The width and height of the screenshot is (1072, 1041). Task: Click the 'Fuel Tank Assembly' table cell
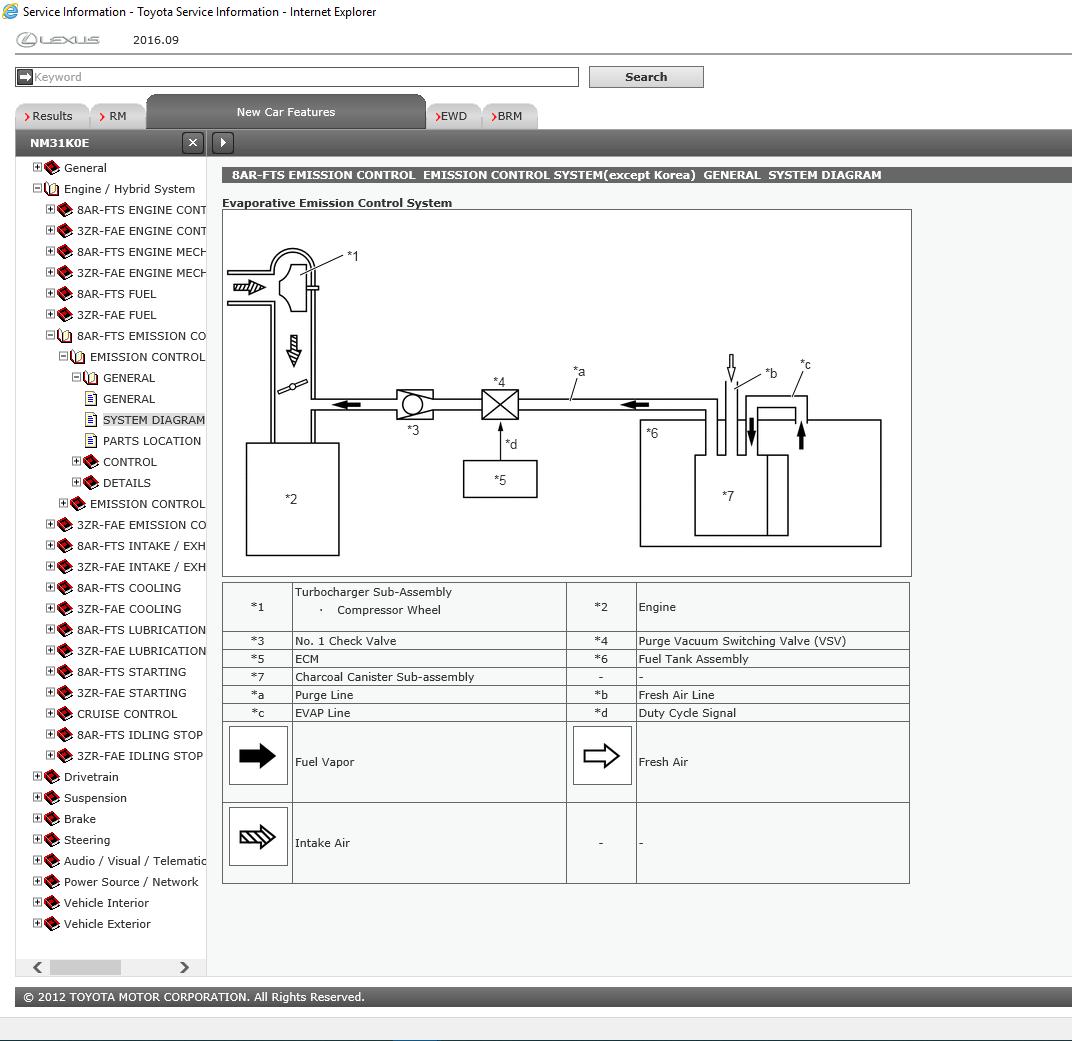[x=773, y=659]
